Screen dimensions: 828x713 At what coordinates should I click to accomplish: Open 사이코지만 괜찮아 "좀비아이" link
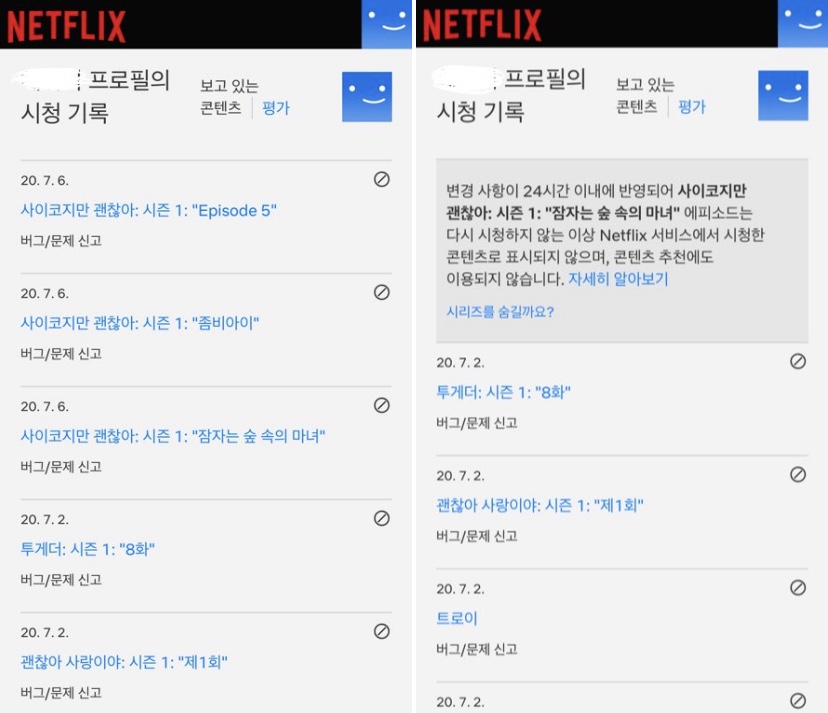140,323
